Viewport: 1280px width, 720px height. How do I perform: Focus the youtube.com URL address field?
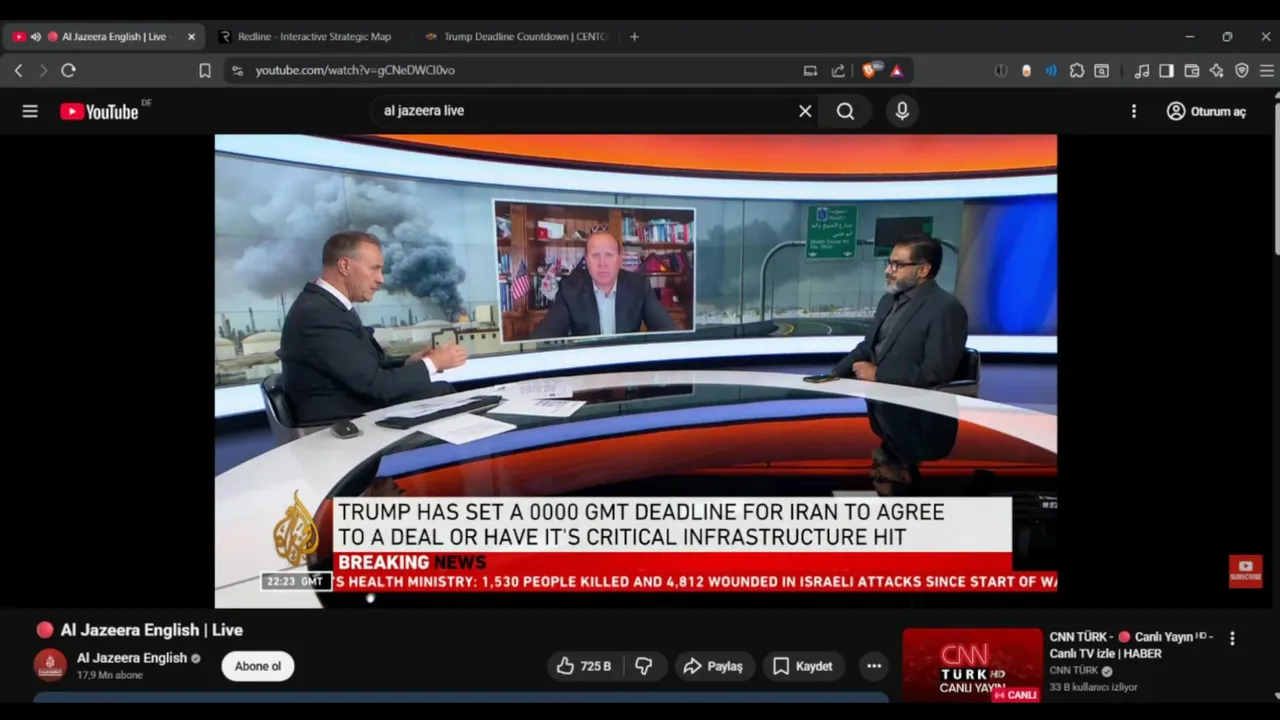tap(355, 70)
